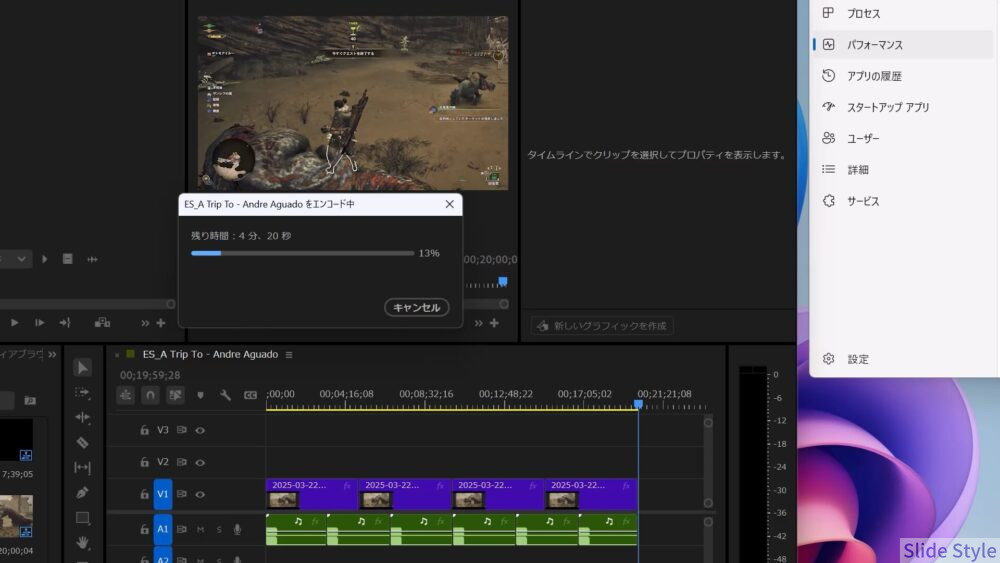Viewport: 1000px width, 563px height.
Task: Click the encoding progress bar
Action: click(x=302, y=253)
